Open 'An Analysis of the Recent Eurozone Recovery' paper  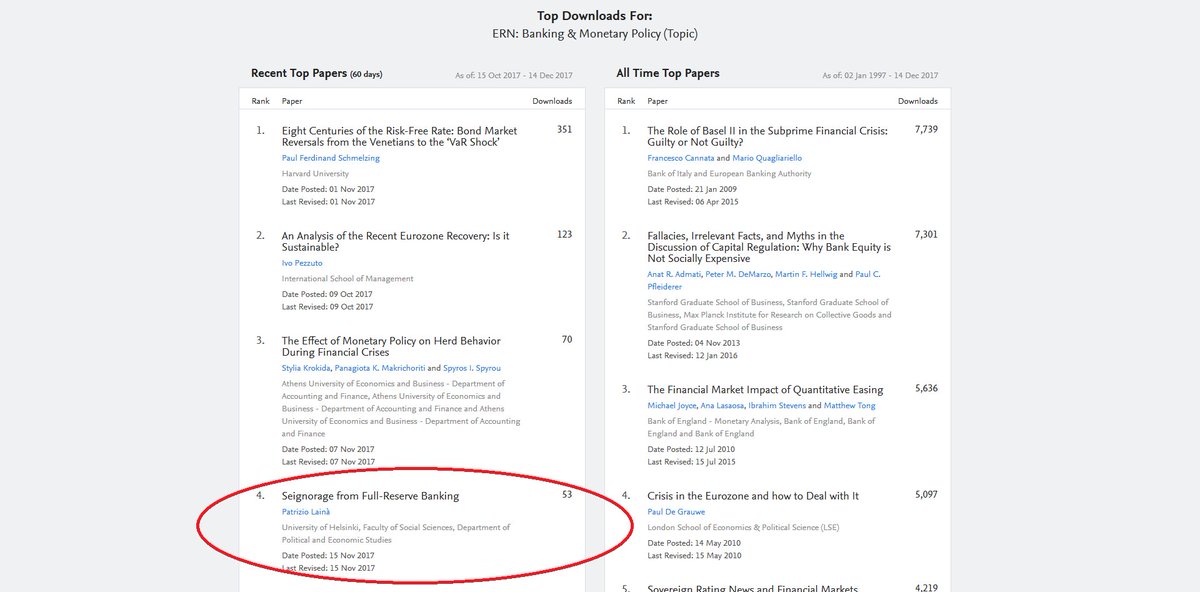[x=395, y=241]
